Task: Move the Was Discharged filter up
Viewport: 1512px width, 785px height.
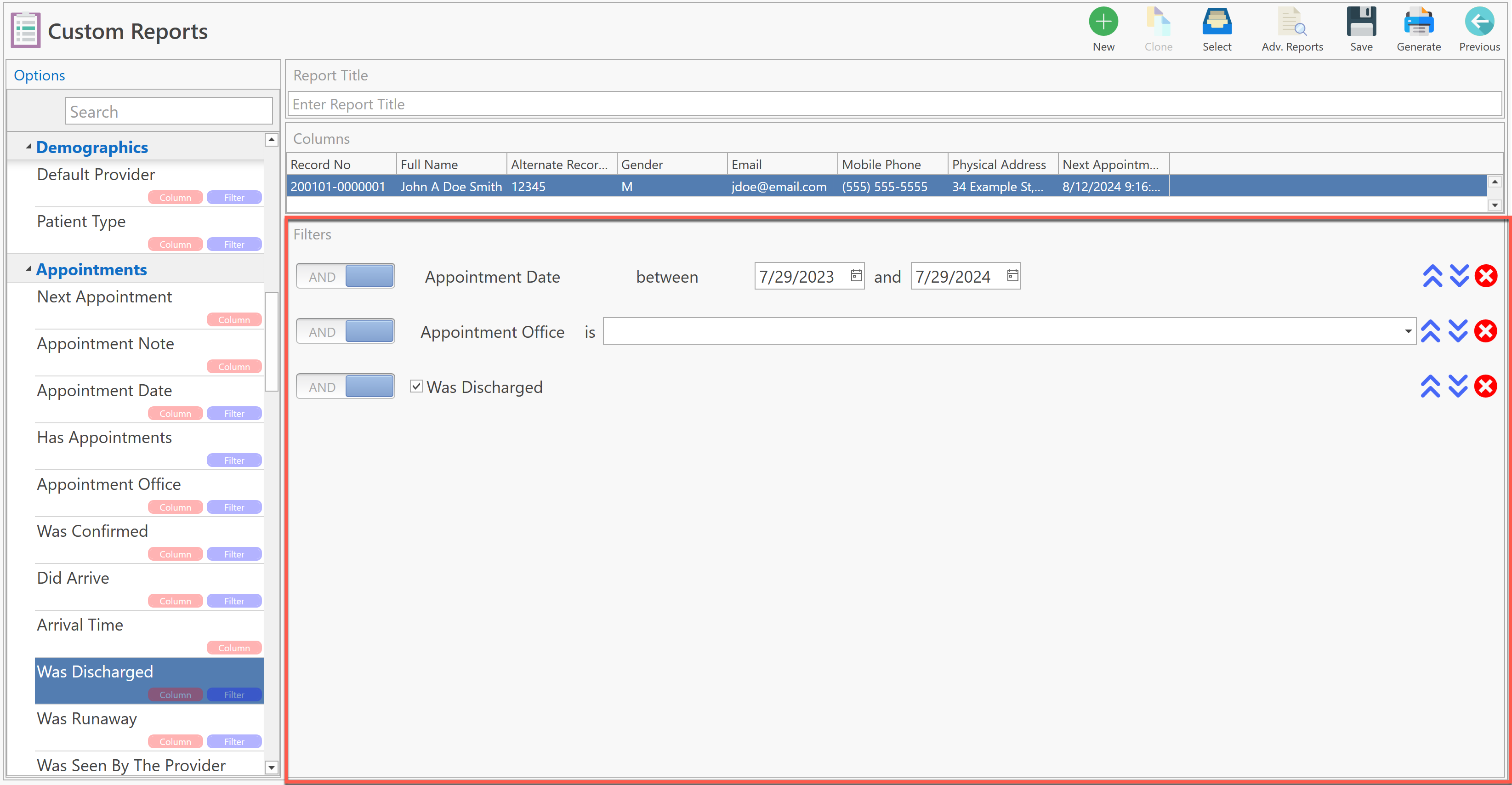Action: 1430,387
